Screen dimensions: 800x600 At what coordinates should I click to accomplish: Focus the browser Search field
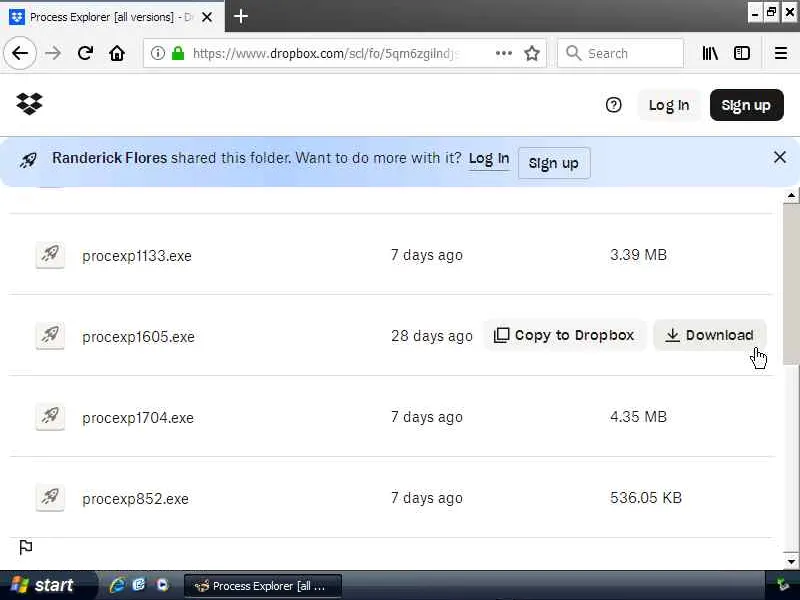[620, 53]
